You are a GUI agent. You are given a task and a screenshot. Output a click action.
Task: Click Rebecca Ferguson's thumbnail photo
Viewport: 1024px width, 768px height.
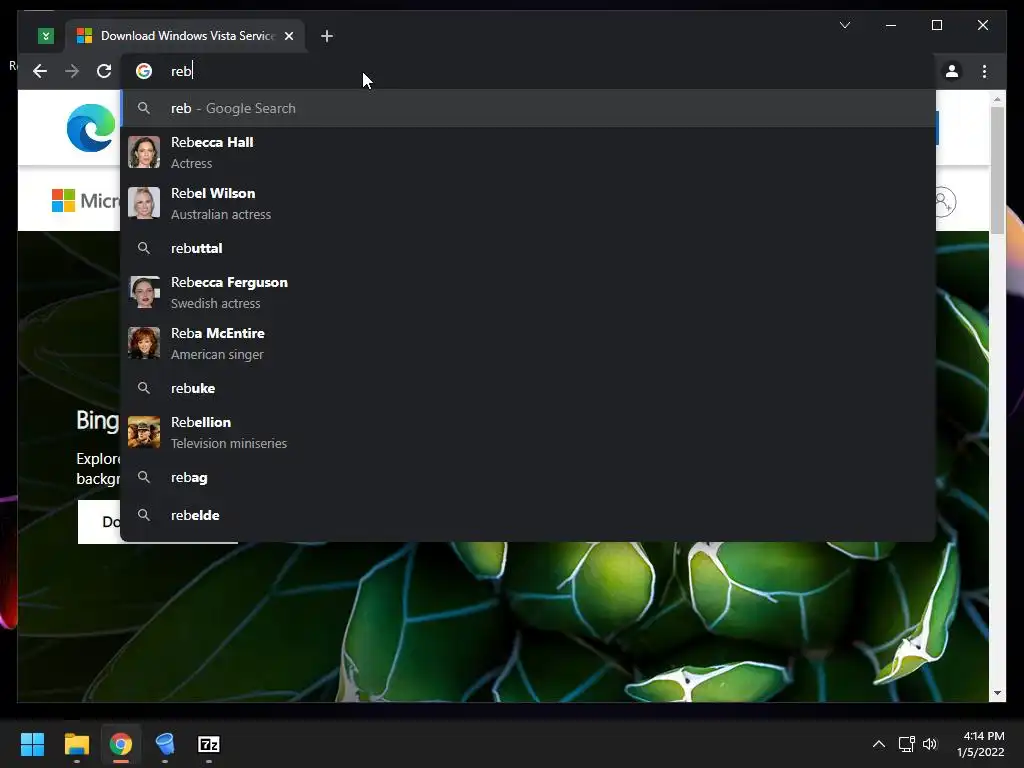point(144,292)
